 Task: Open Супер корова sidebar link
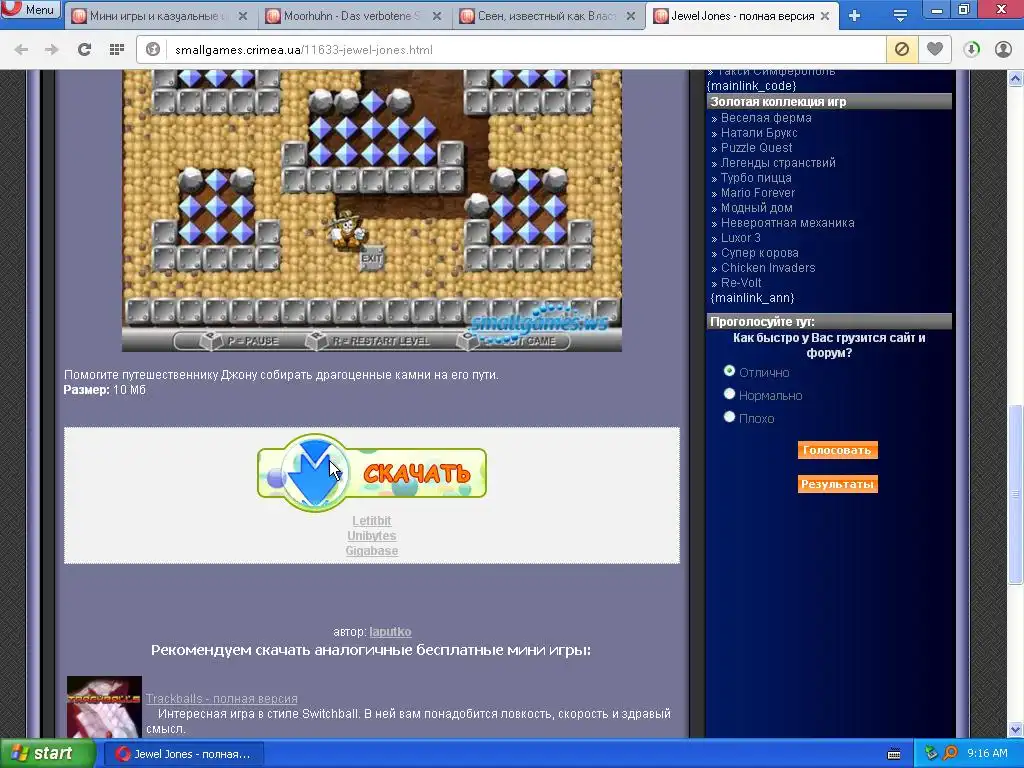[x=760, y=253]
